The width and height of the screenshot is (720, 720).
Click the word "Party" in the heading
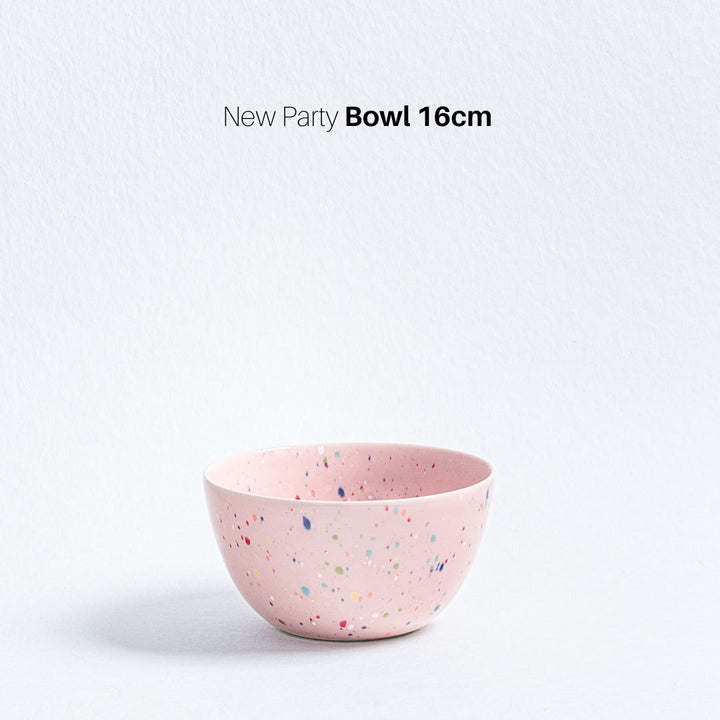(x=310, y=118)
